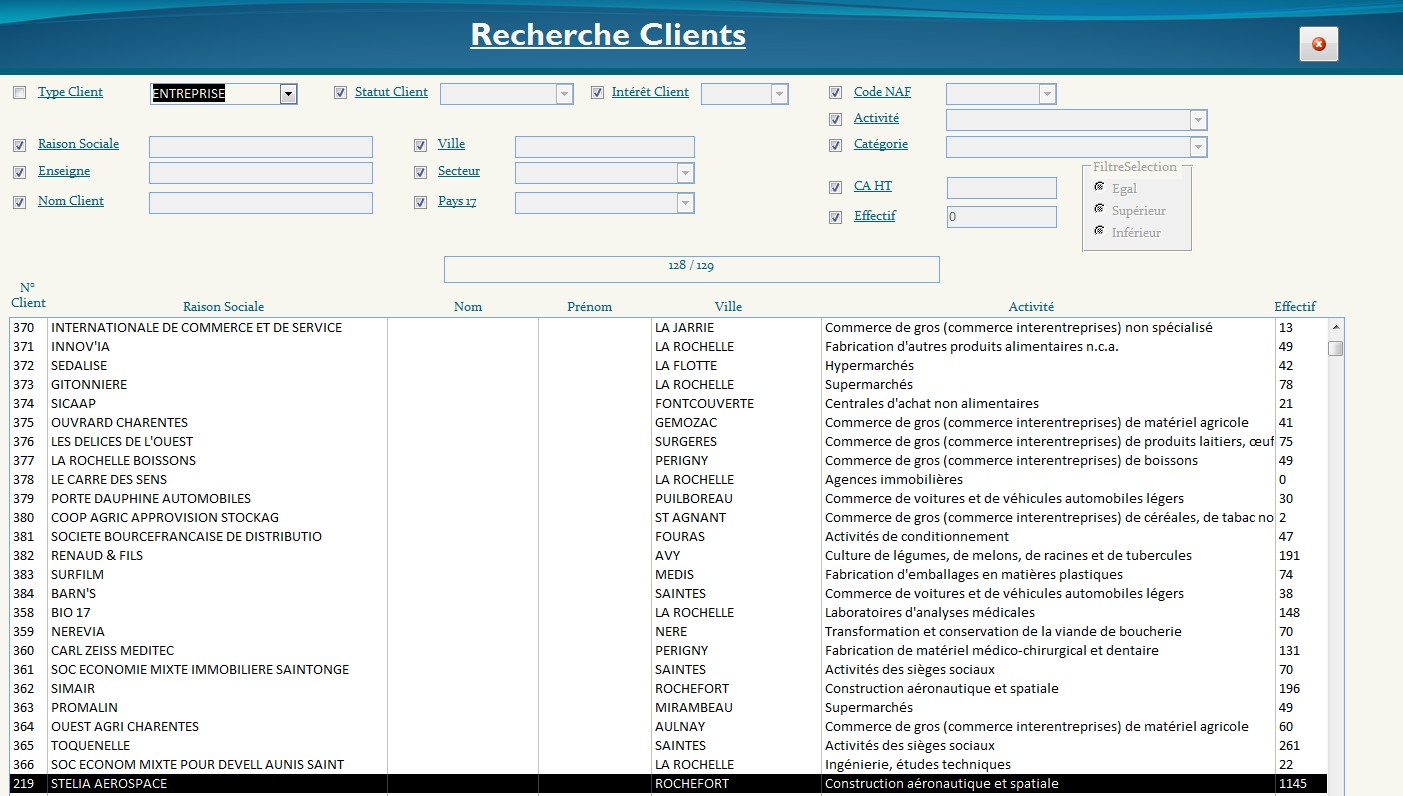This screenshot has height=796, width=1403.
Task: Select the SEDALISE client row
Action: coord(668,366)
